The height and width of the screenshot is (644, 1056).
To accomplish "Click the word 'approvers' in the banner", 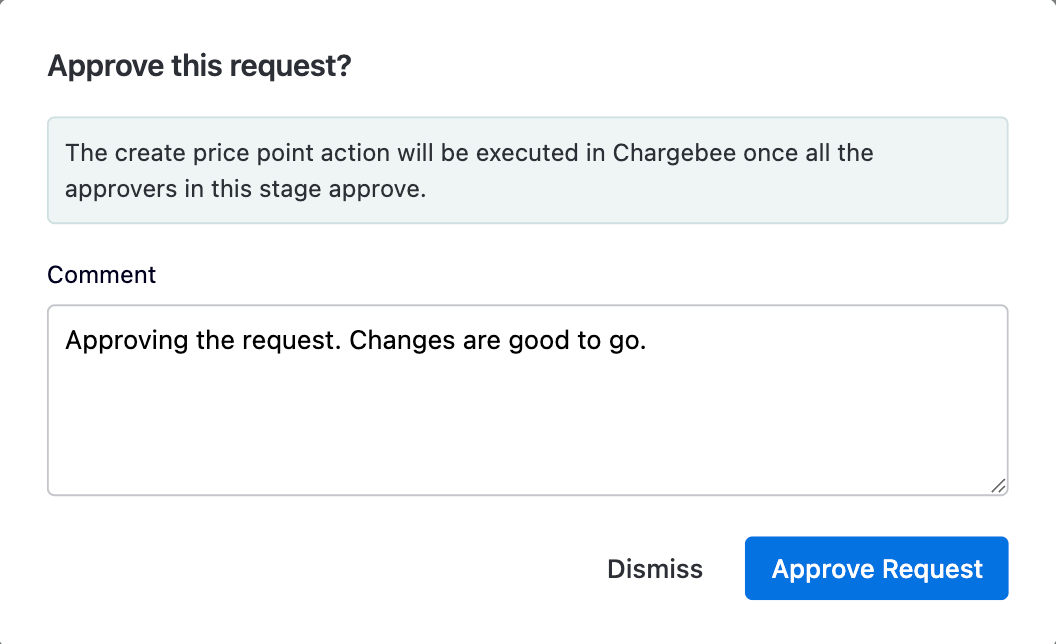I will 114,189.
